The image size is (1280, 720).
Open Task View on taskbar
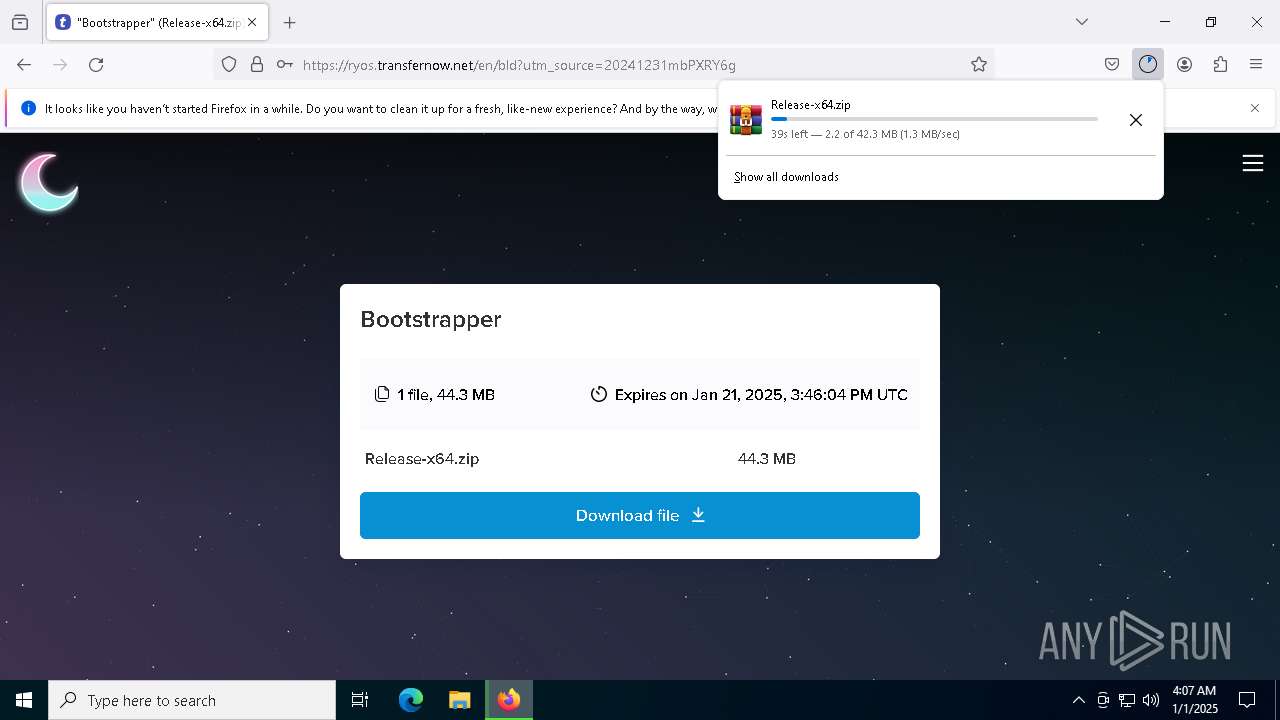tap(360, 700)
